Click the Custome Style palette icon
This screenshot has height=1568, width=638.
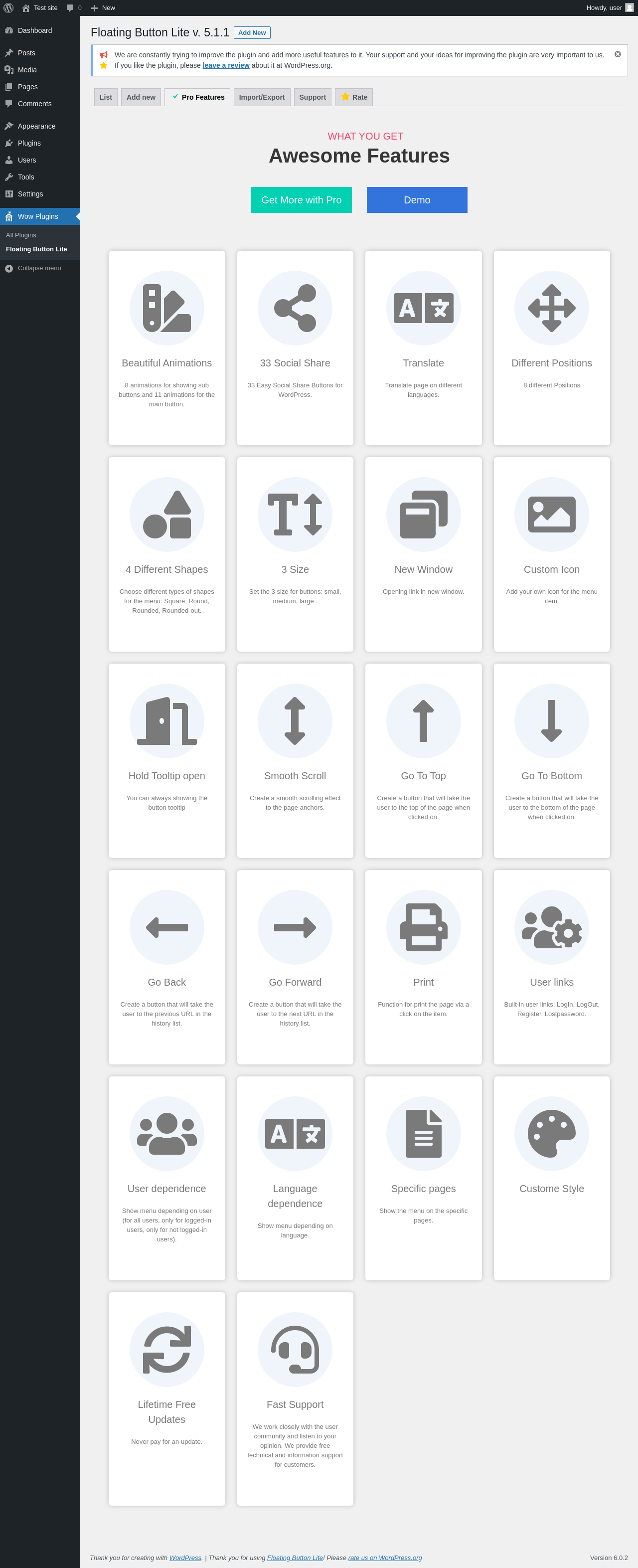pyautogui.click(x=552, y=1133)
